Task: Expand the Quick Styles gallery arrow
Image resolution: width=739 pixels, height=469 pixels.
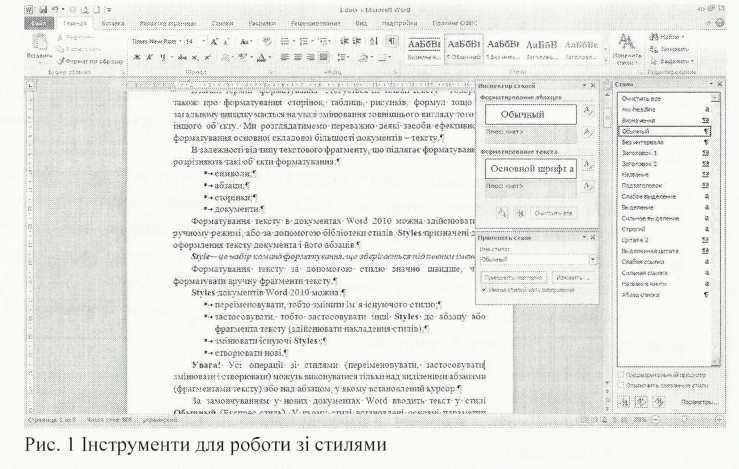Action: click(x=605, y=60)
